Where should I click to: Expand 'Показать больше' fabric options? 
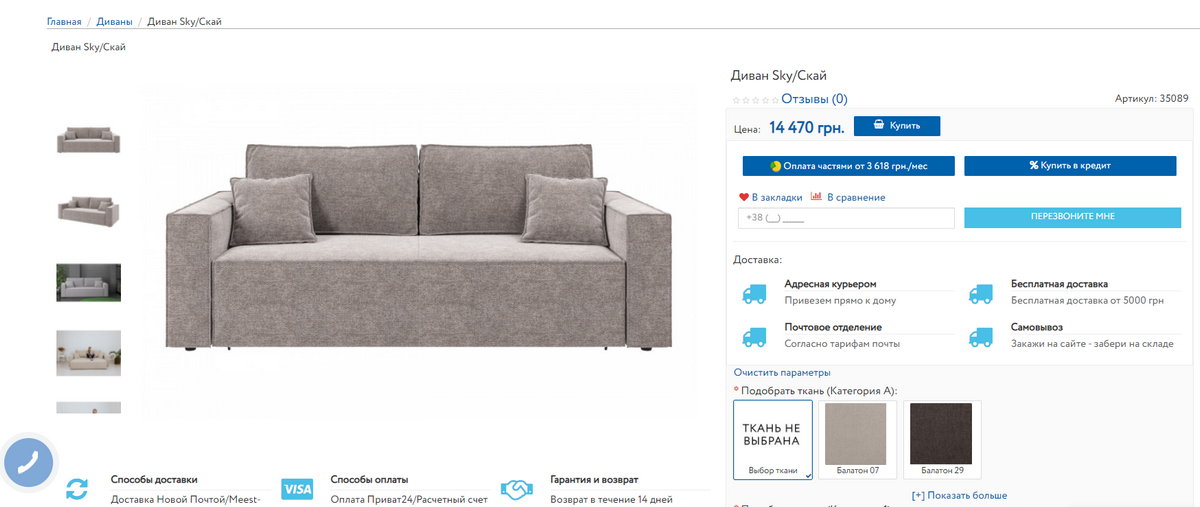click(x=959, y=495)
